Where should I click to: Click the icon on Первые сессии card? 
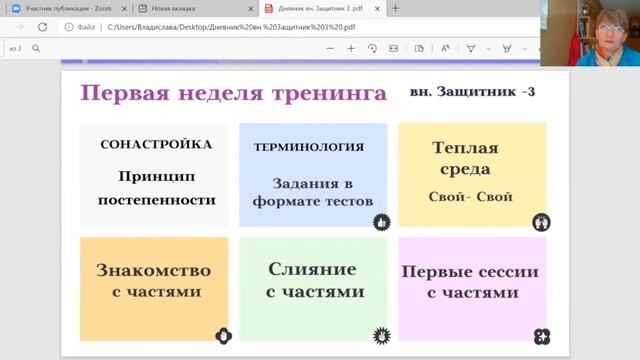click(x=542, y=336)
